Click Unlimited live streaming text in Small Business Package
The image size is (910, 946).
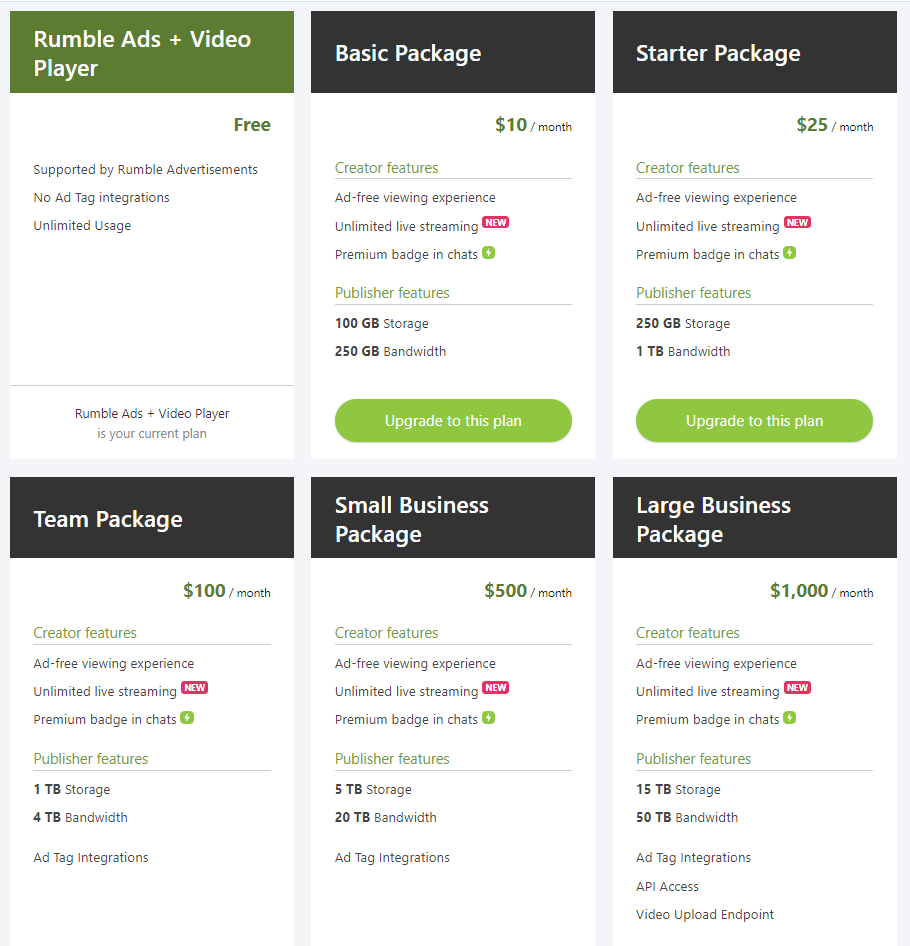(x=407, y=691)
